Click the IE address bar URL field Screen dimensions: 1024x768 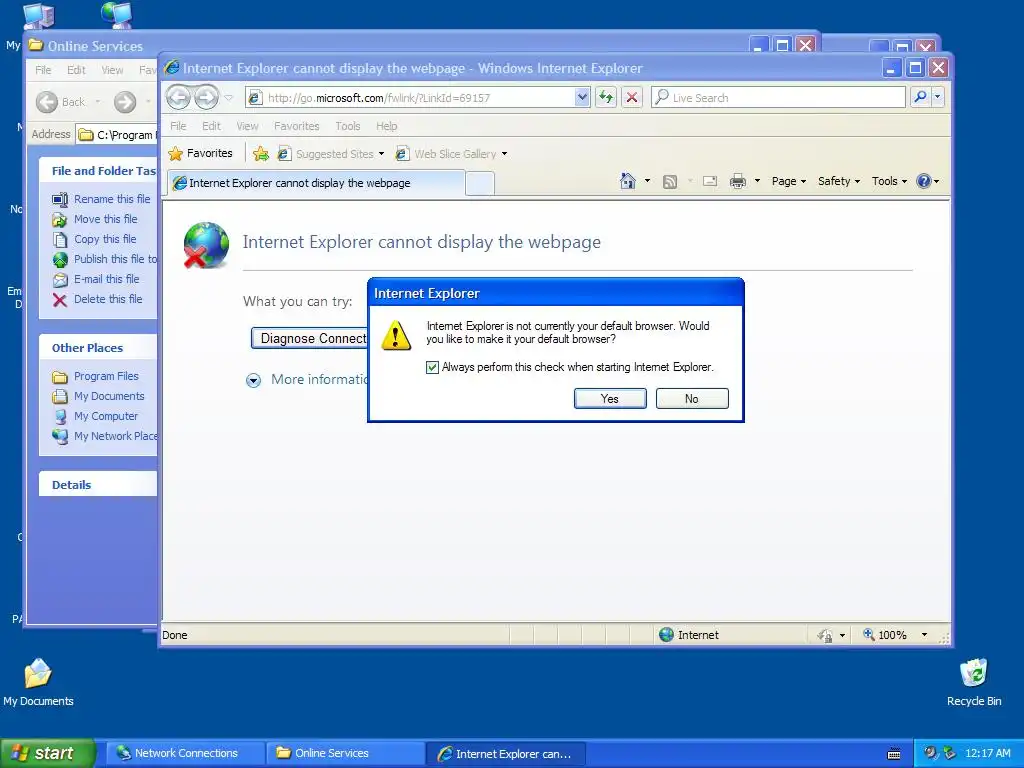(418, 97)
